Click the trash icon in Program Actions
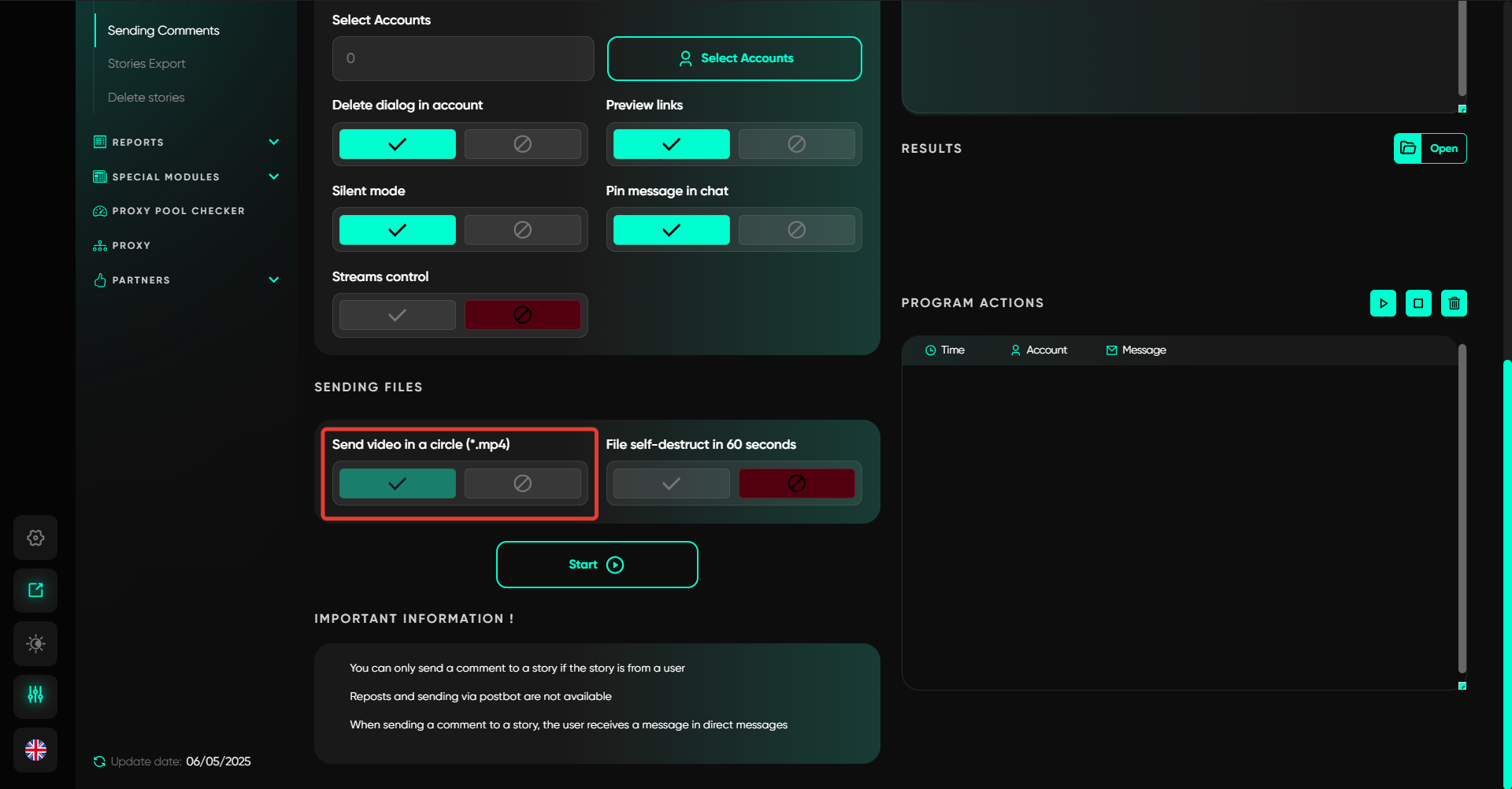The width and height of the screenshot is (1512, 789). 1454,303
